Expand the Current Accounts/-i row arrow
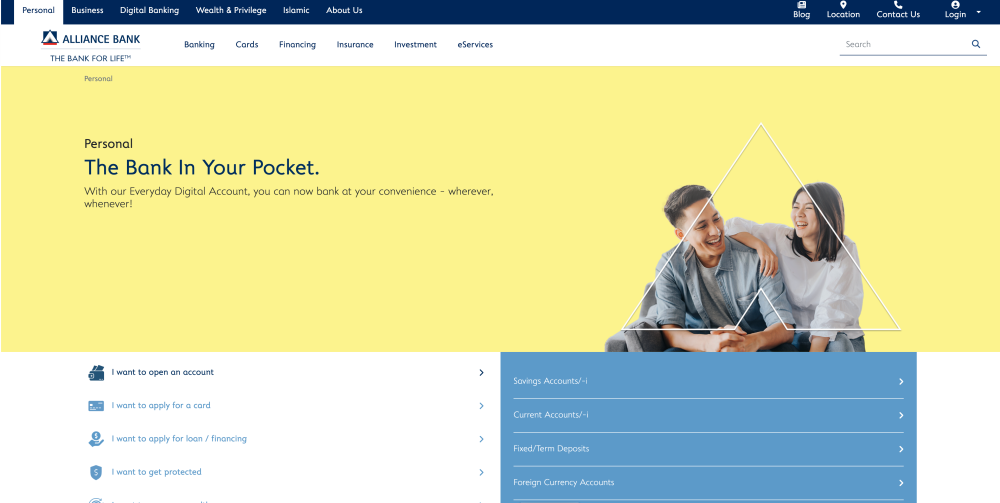 901,415
